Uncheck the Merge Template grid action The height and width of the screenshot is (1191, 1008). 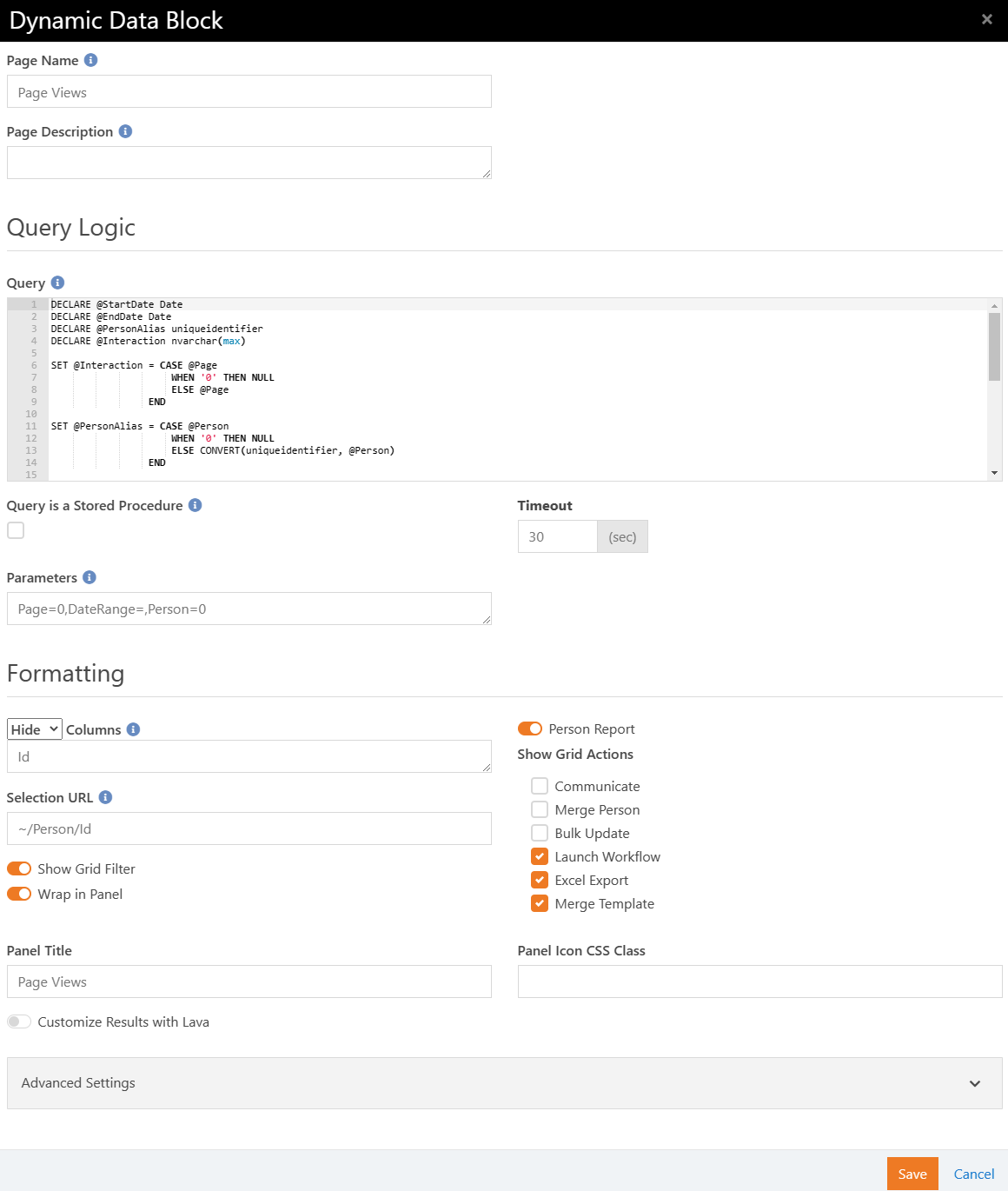coord(540,903)
